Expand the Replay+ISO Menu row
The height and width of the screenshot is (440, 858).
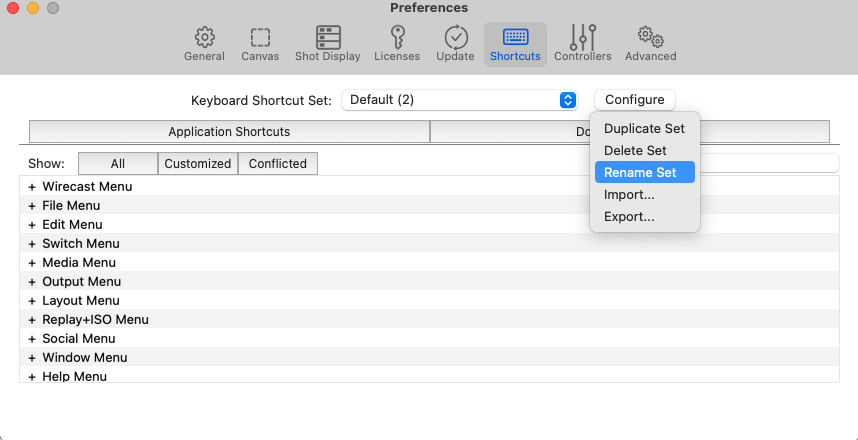pyautogui.click(x=32, y=320)
